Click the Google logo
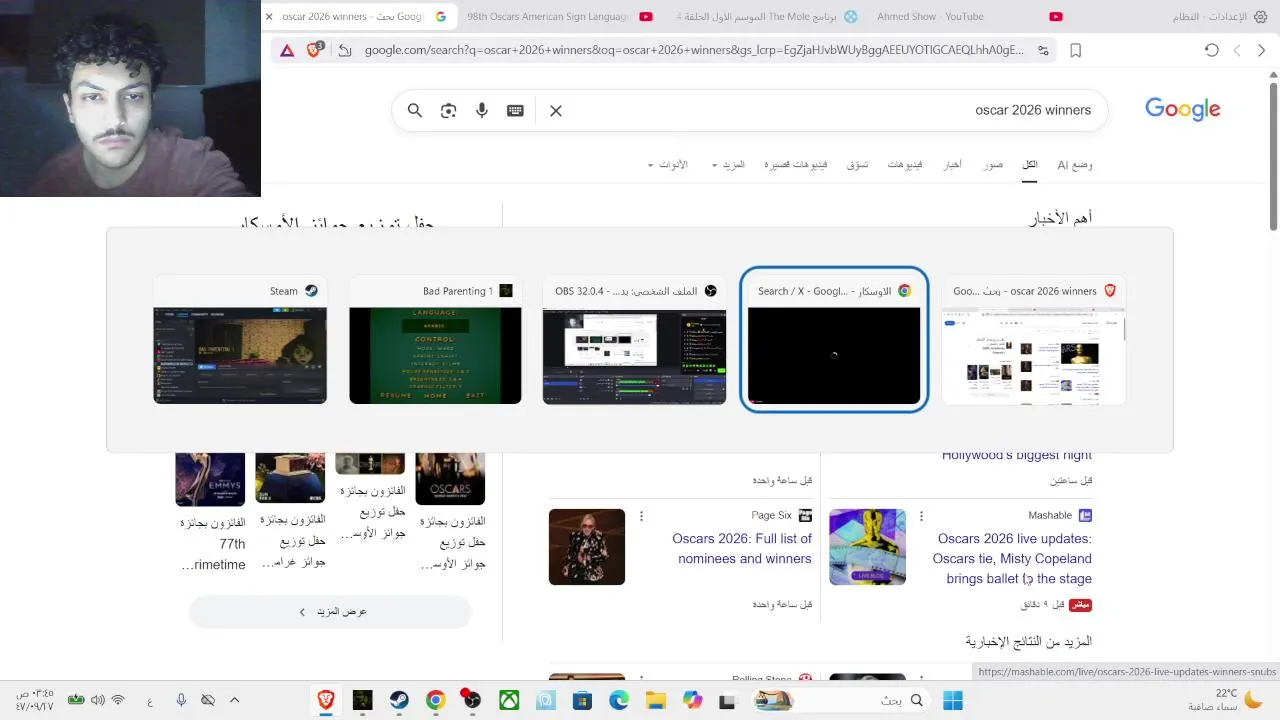The image size is (1280, 720). (1182, 110)
